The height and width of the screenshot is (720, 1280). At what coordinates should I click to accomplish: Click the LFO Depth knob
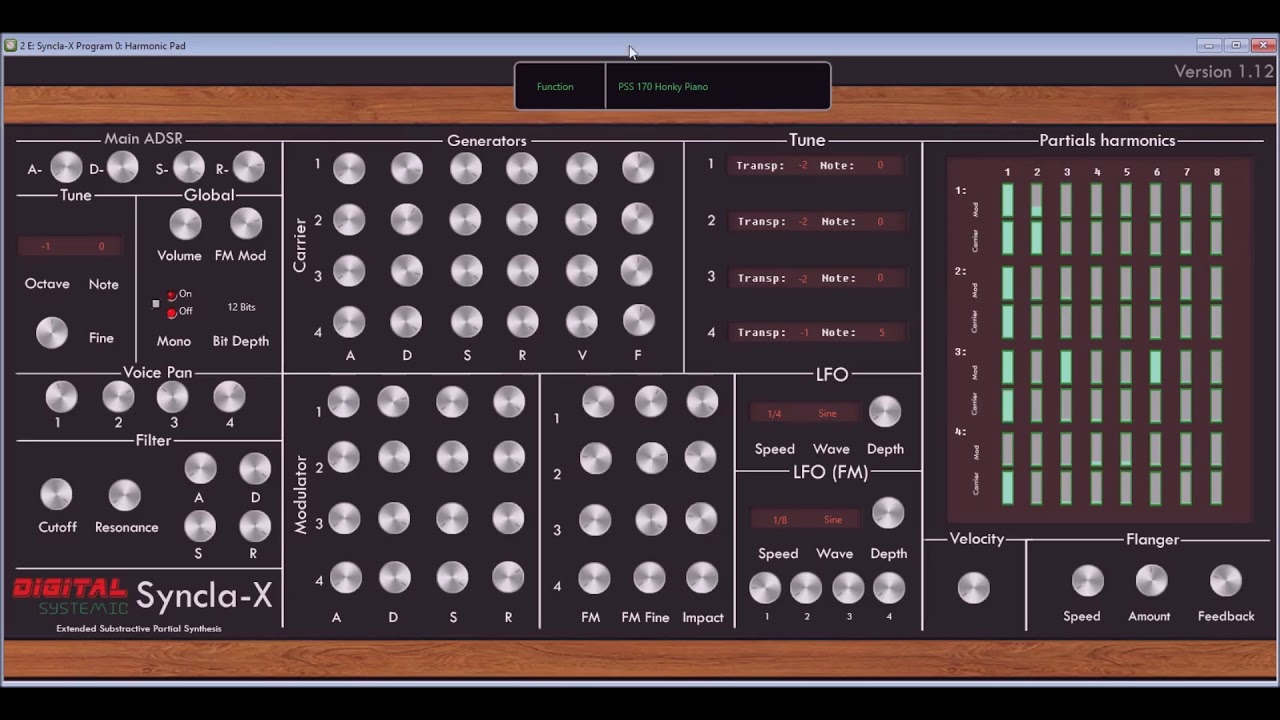click(x=885, y=411)
